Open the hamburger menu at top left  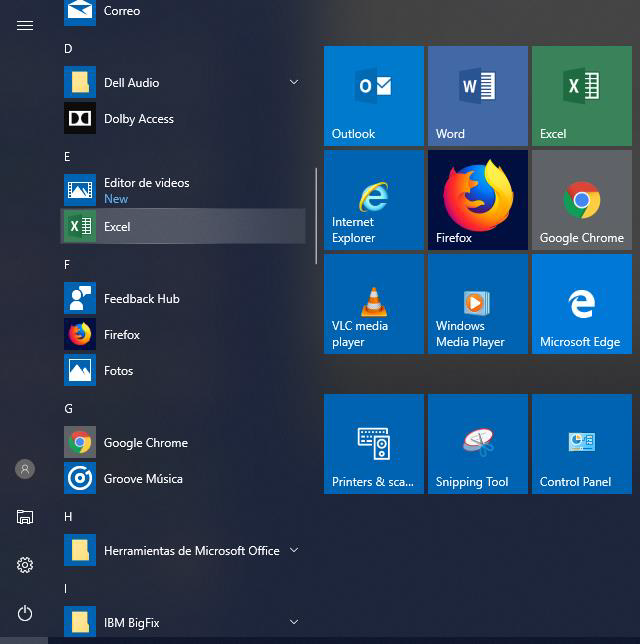25,25
